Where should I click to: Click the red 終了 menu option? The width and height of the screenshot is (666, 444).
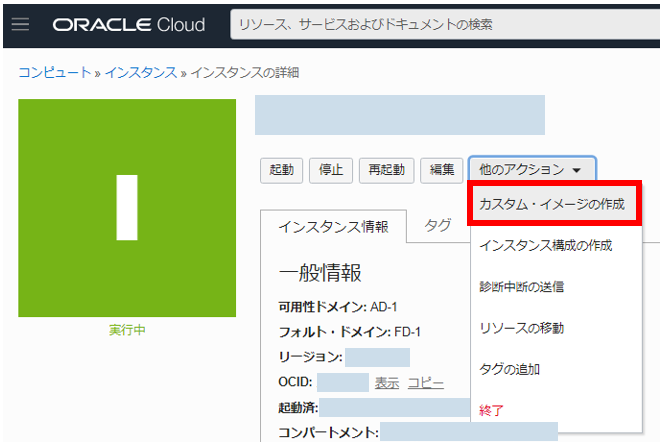pos(492,410)
